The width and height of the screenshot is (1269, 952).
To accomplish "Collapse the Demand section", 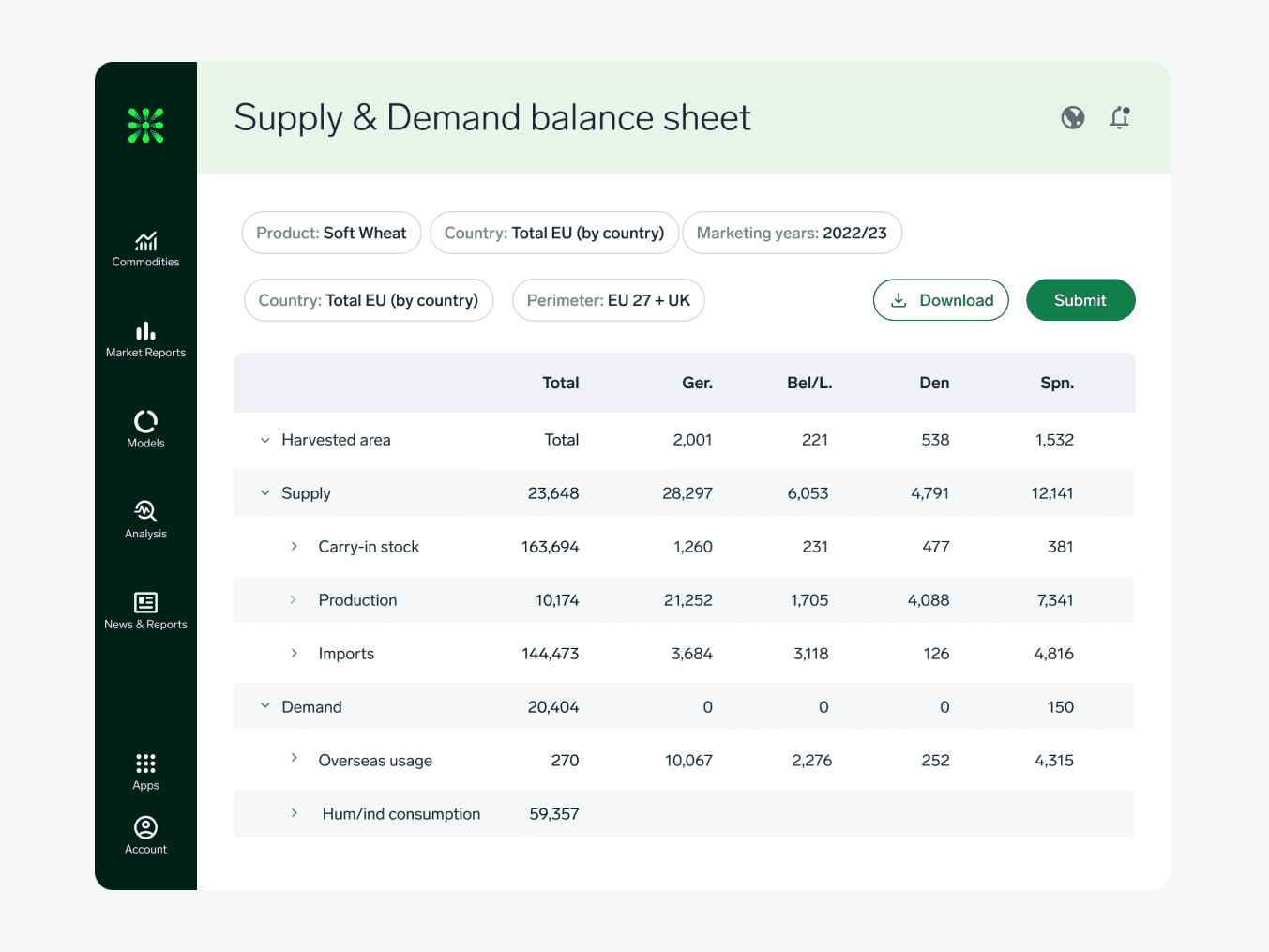I will pos(264,706).
